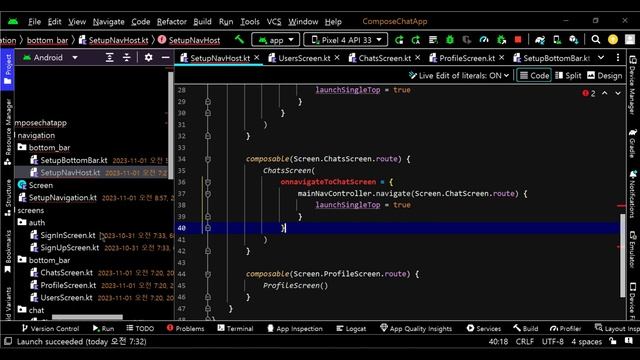Open Search Everywhere magnifier

pos(596,40)
